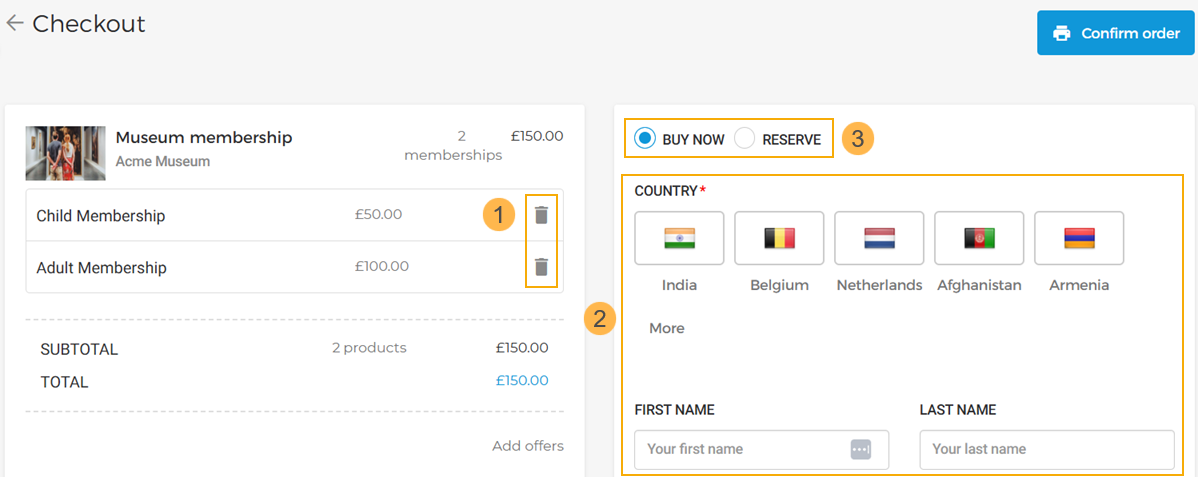
Task: Open the Add offers link
Action: [527, 446]
